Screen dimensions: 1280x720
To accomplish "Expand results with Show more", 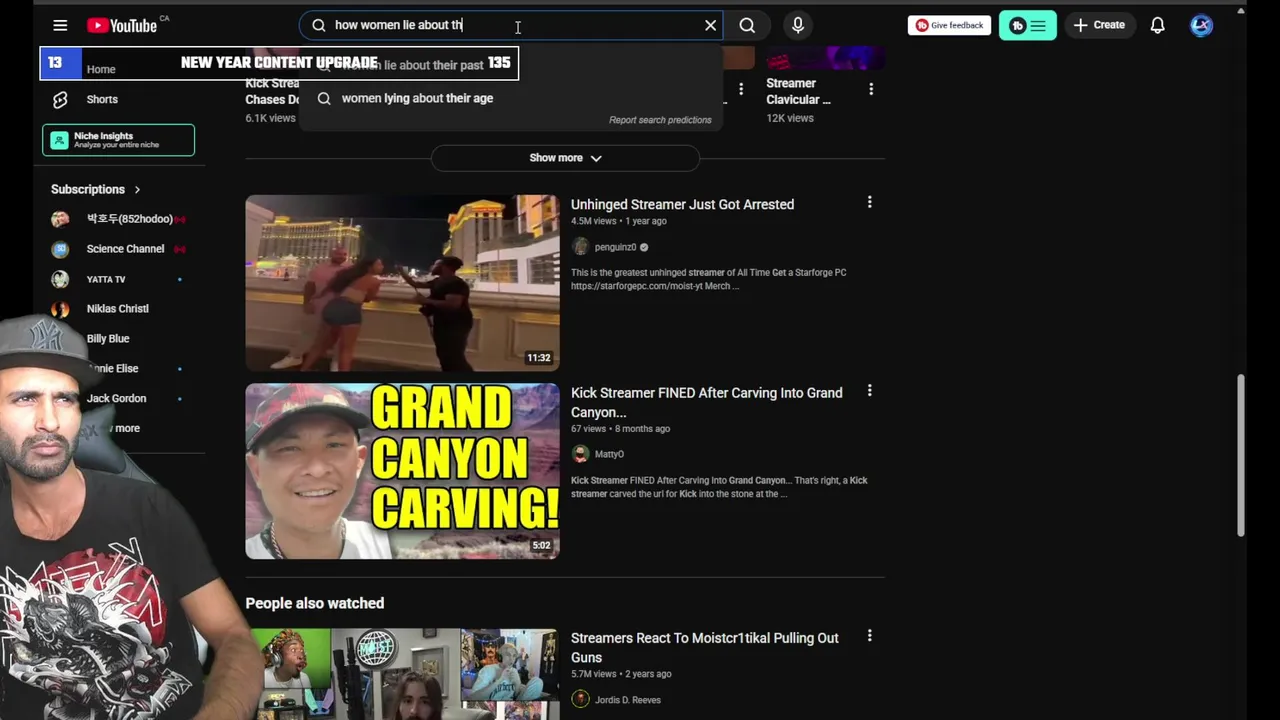I will 565,158.
